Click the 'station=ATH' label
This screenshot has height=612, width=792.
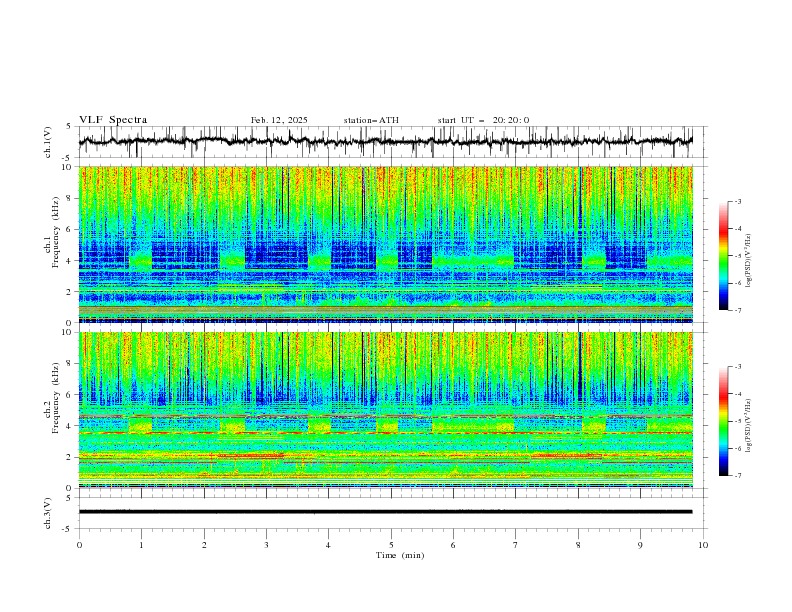[x=371, y=120]
